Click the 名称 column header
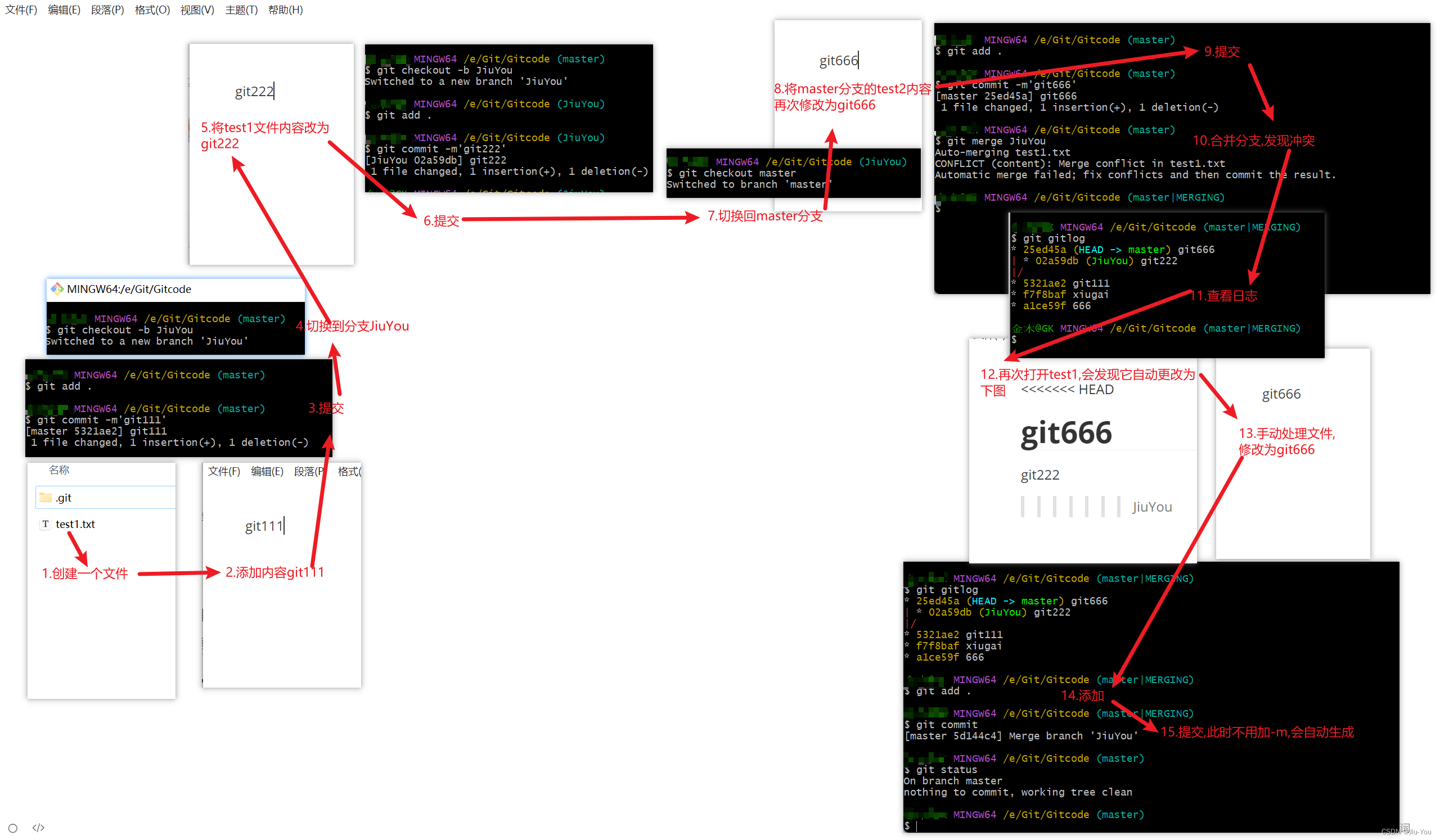The image size is (1440, 840). (x=59, y=470)
